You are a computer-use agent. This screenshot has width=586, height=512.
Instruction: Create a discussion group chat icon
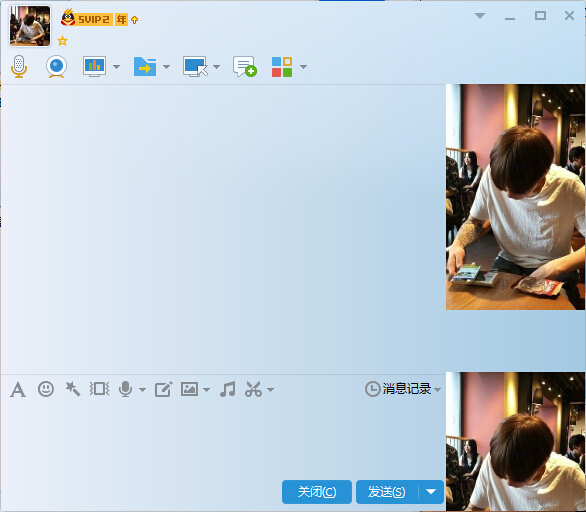pos(245,67)
